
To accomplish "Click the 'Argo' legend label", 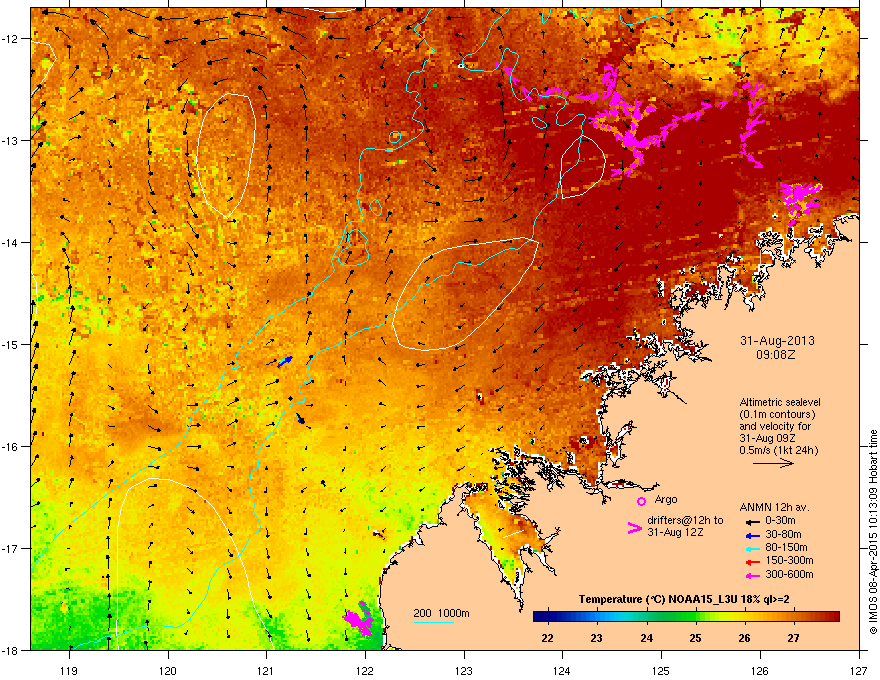I will pos(666,499).
